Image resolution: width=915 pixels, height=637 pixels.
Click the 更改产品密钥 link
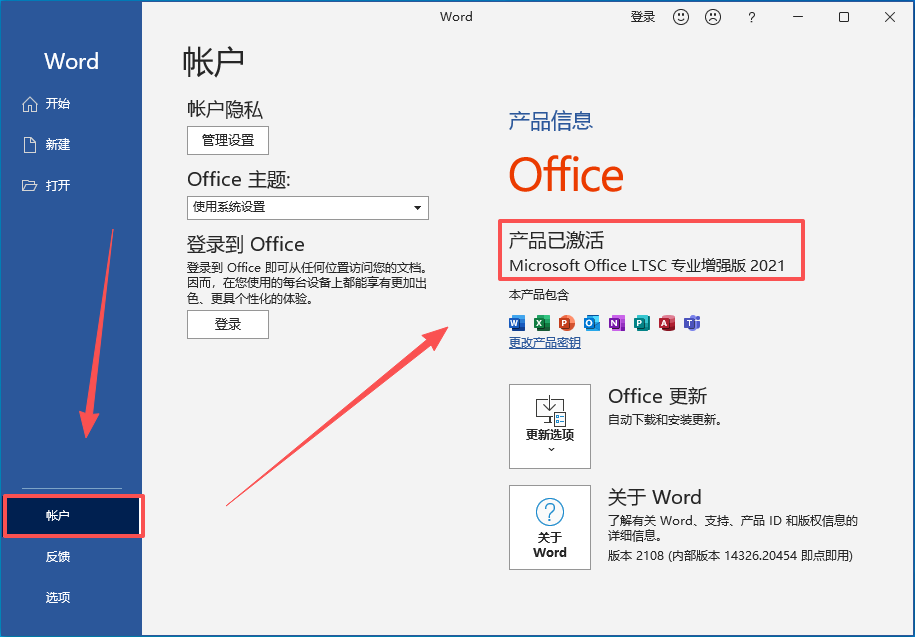pyautogui.click(x=544, y=342)
